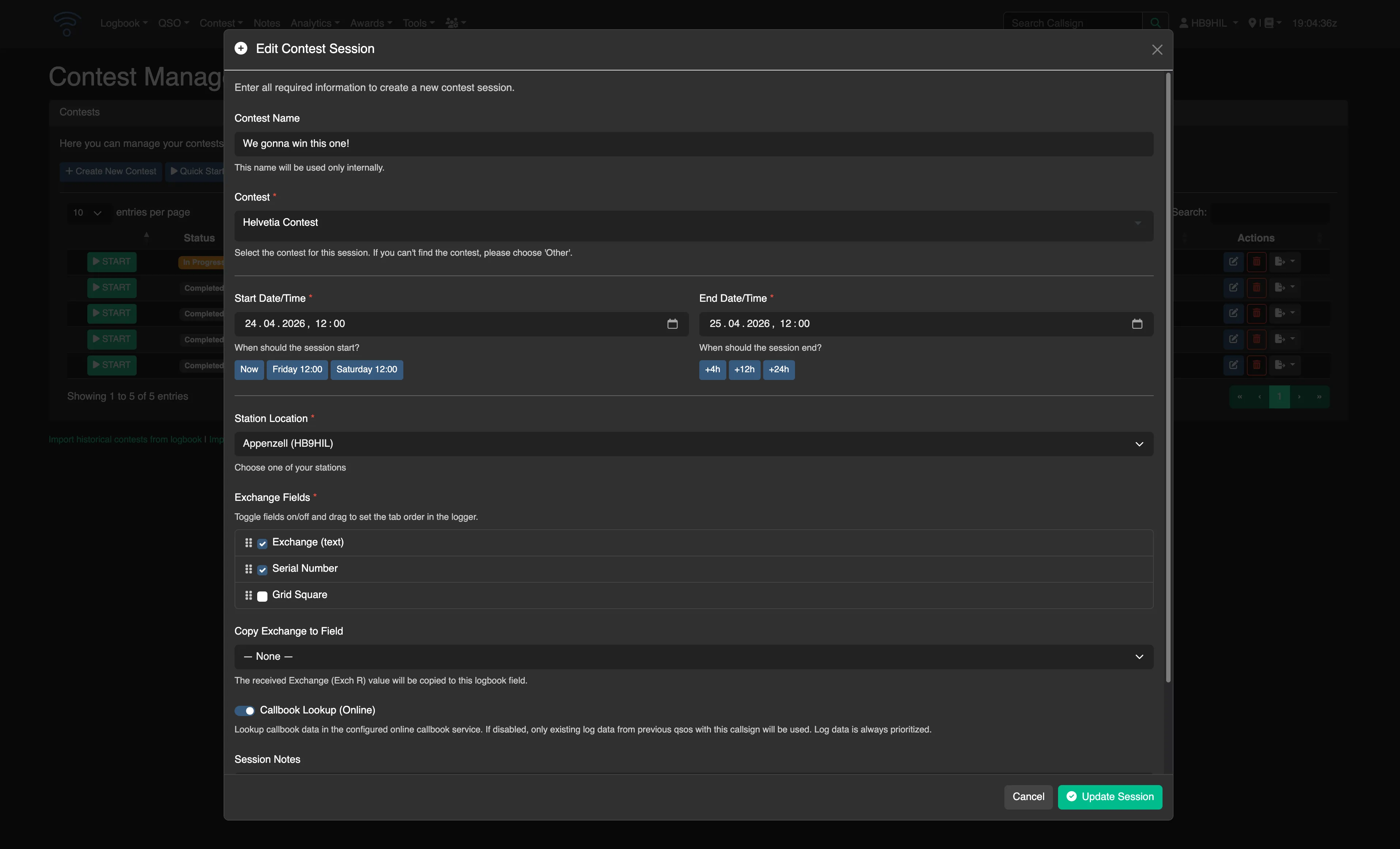Screen dimensions: 1400x849
Task: Open the End Date/Time calendar picker icon
Action: [x=1137, y=323]
